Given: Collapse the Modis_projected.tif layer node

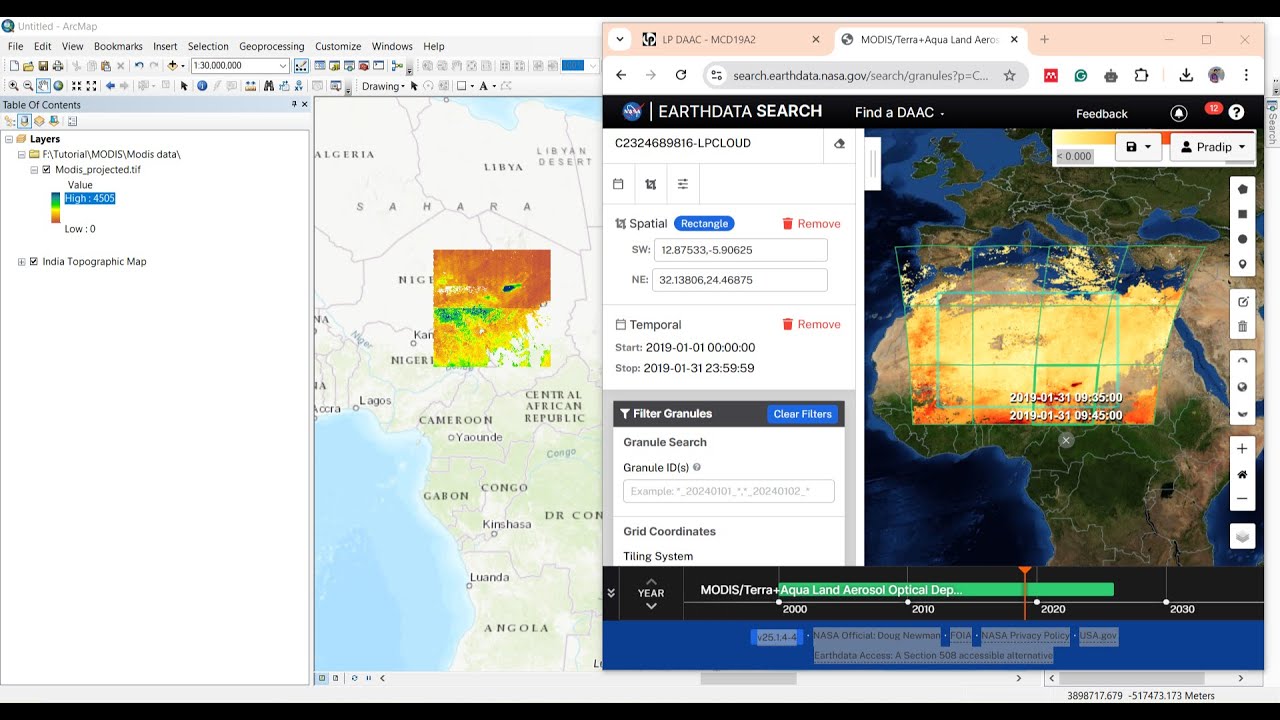Looking at the screenshot, I should pos(34,170).
